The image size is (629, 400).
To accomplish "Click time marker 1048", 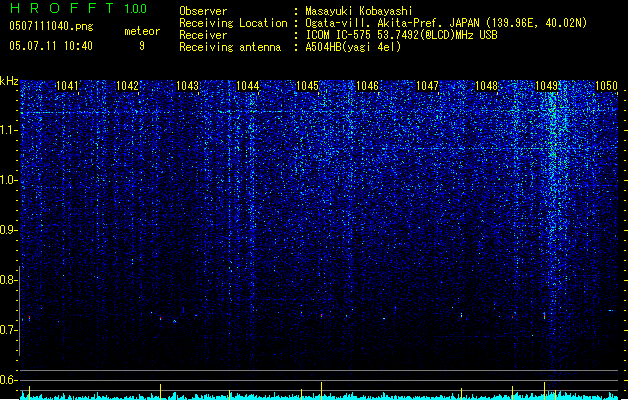I will (486, 86).
